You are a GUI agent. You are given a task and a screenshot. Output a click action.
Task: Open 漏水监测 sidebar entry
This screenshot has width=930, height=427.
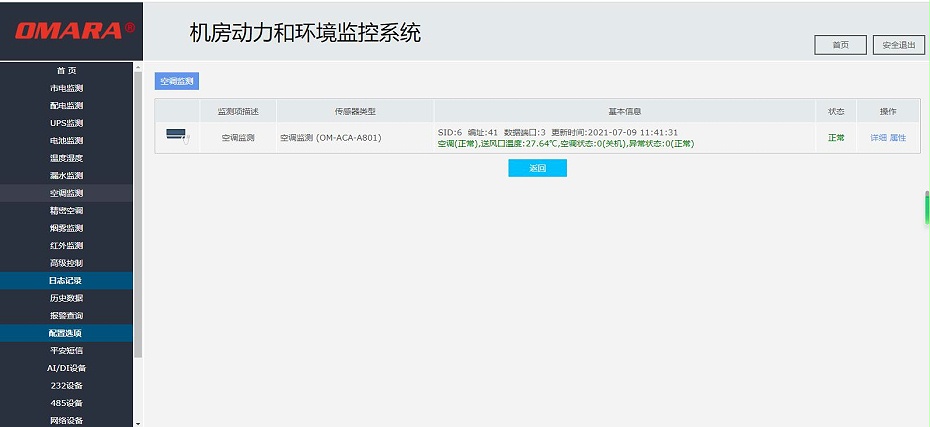click(66, 176)
